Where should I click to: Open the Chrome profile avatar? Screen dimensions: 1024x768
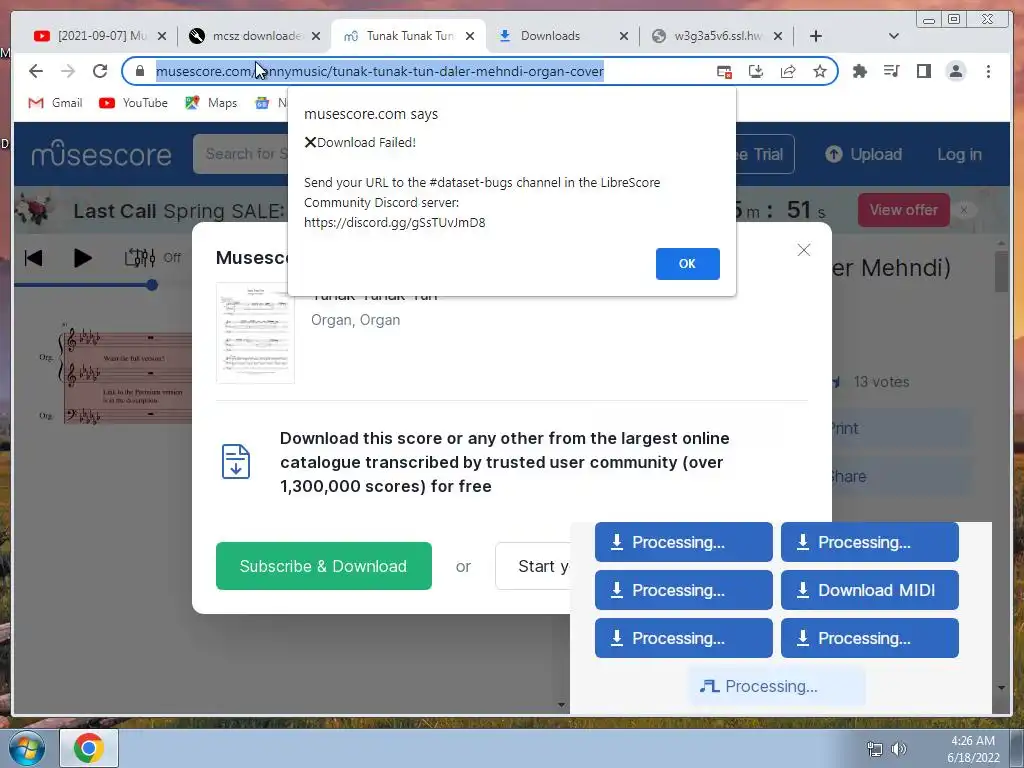955,71
